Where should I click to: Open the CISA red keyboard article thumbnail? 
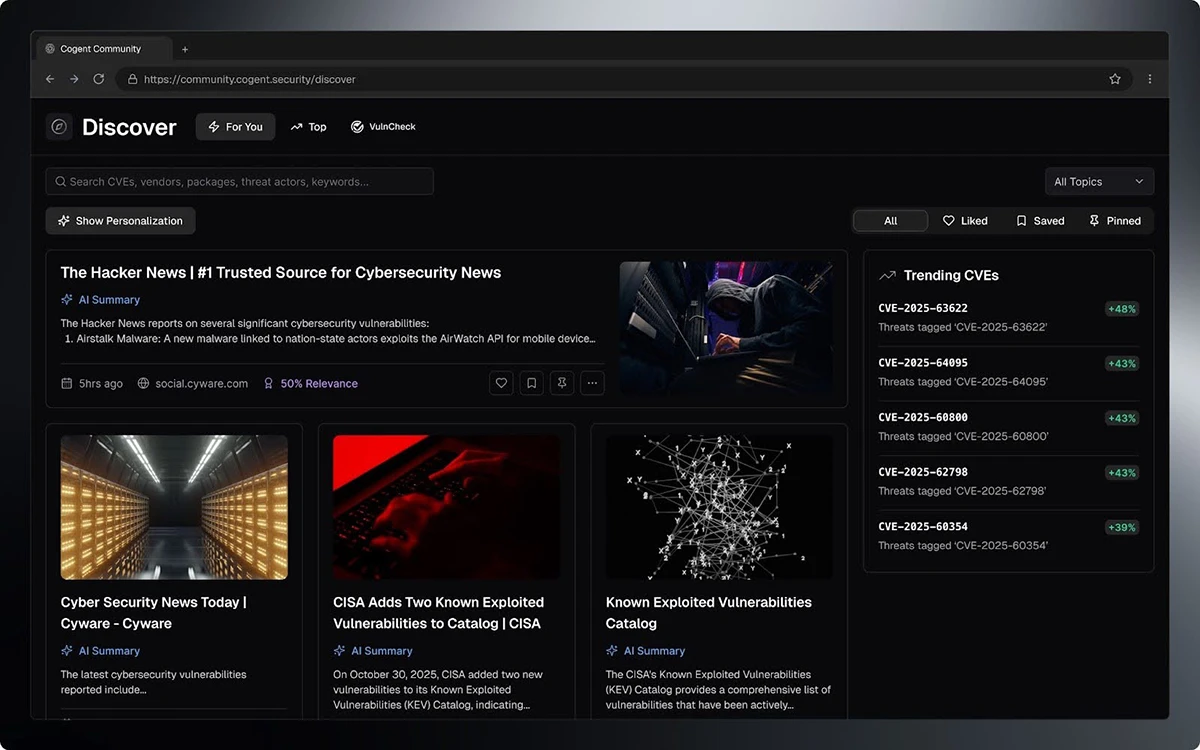click(446, 507)
